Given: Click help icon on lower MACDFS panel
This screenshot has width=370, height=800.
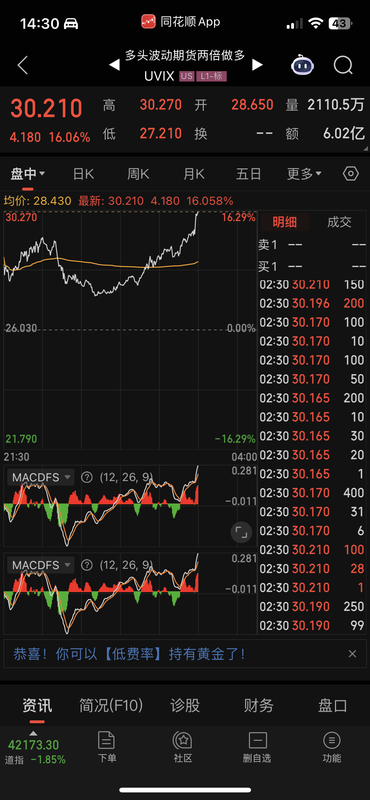Looking at the screenshot, I should (87, 565).
